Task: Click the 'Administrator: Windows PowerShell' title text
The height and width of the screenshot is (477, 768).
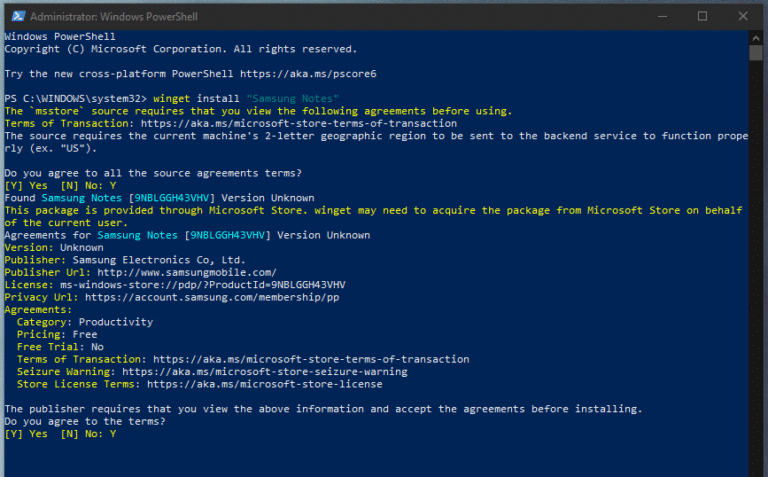Action: (x=112, y=16)
